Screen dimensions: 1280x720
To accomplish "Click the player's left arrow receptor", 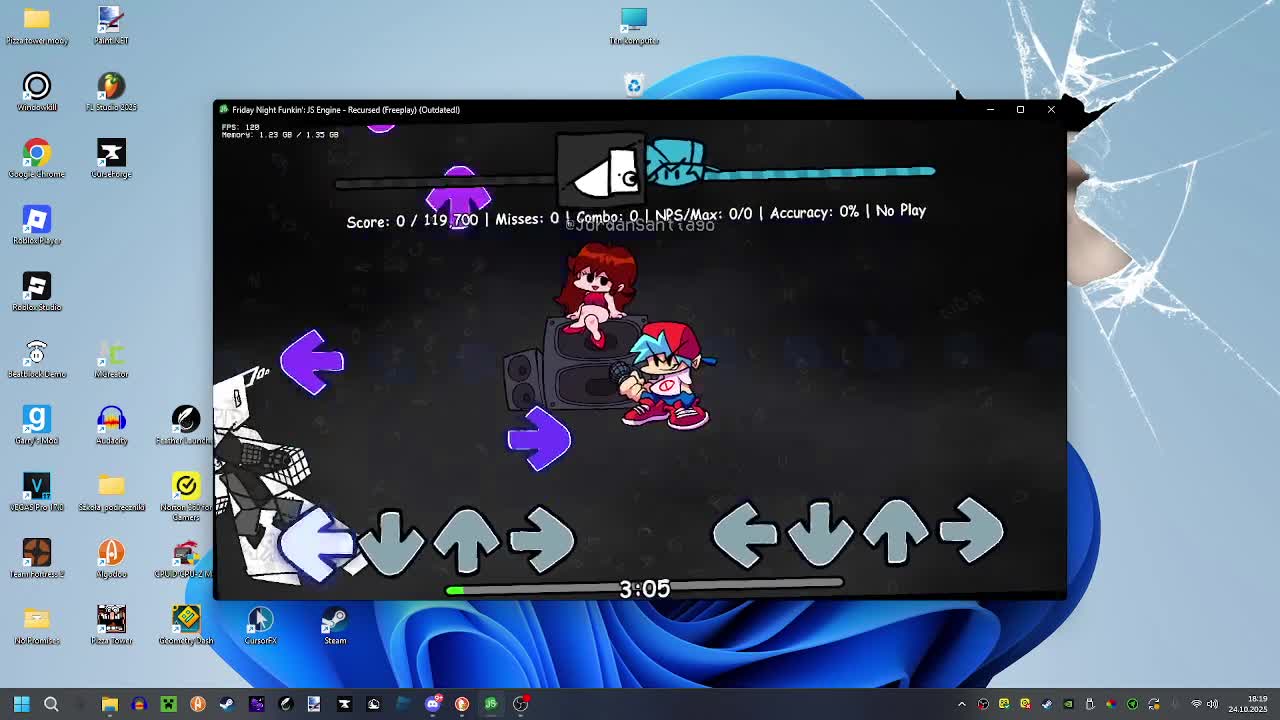I will 744,534.
